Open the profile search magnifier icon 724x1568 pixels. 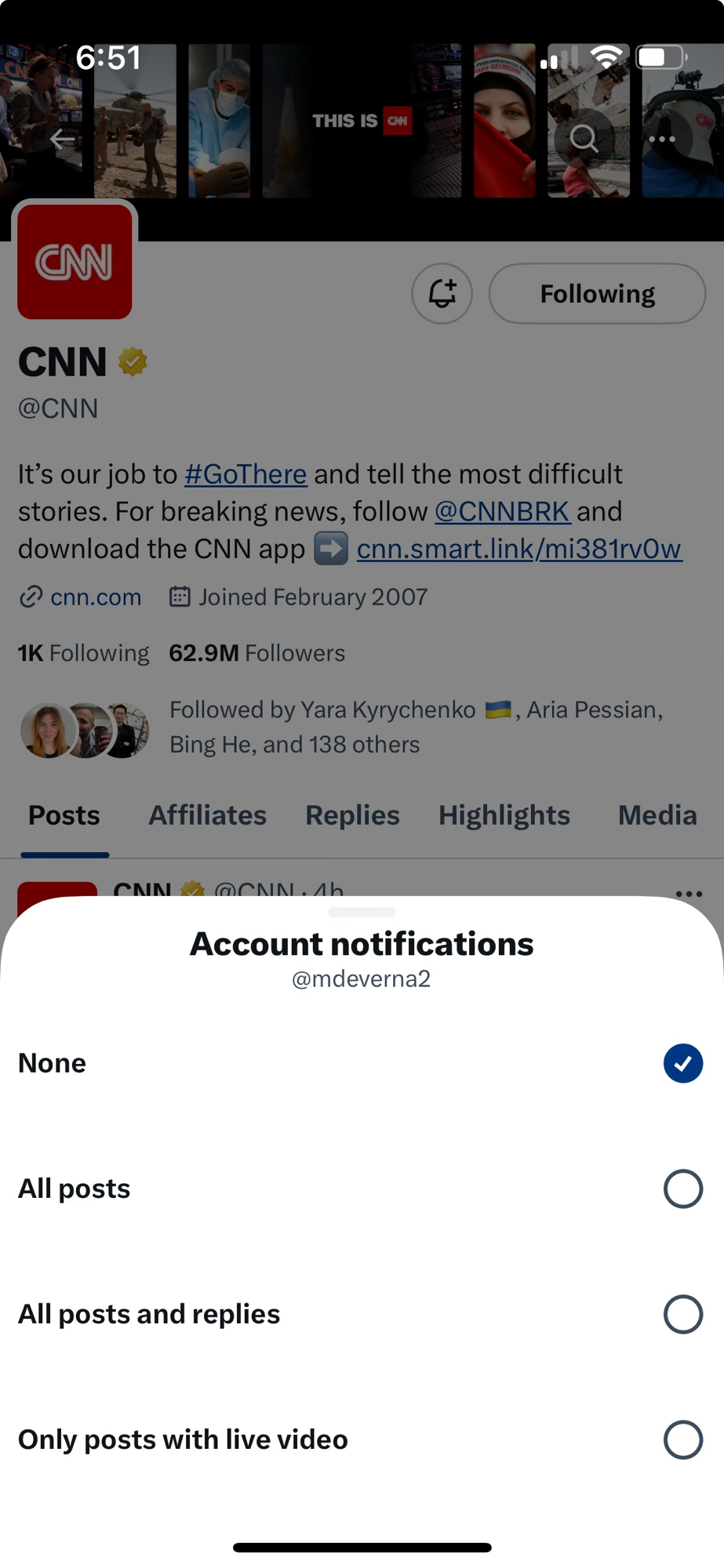point(584,139)
